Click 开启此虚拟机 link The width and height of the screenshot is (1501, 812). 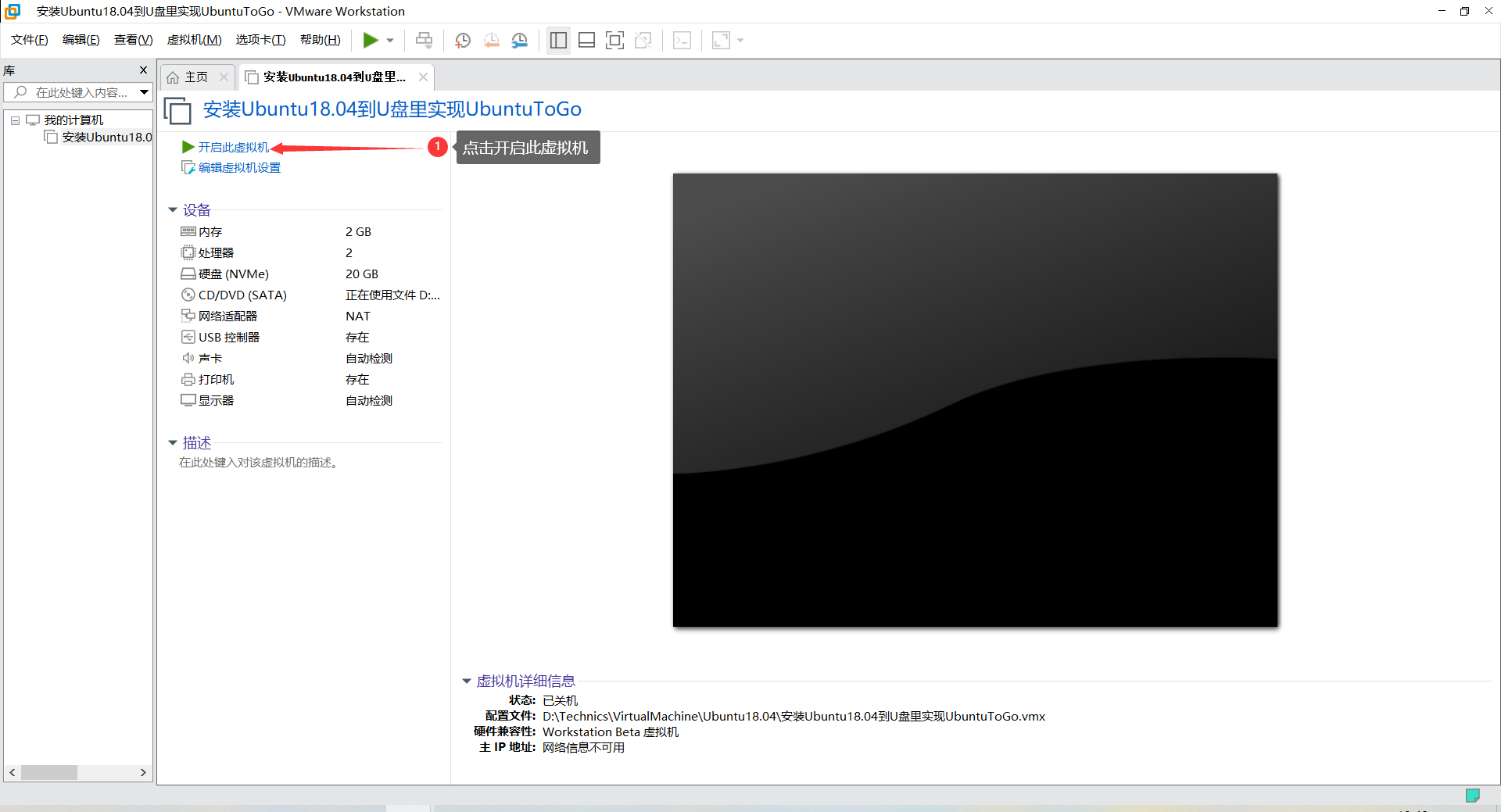point(233,147)
